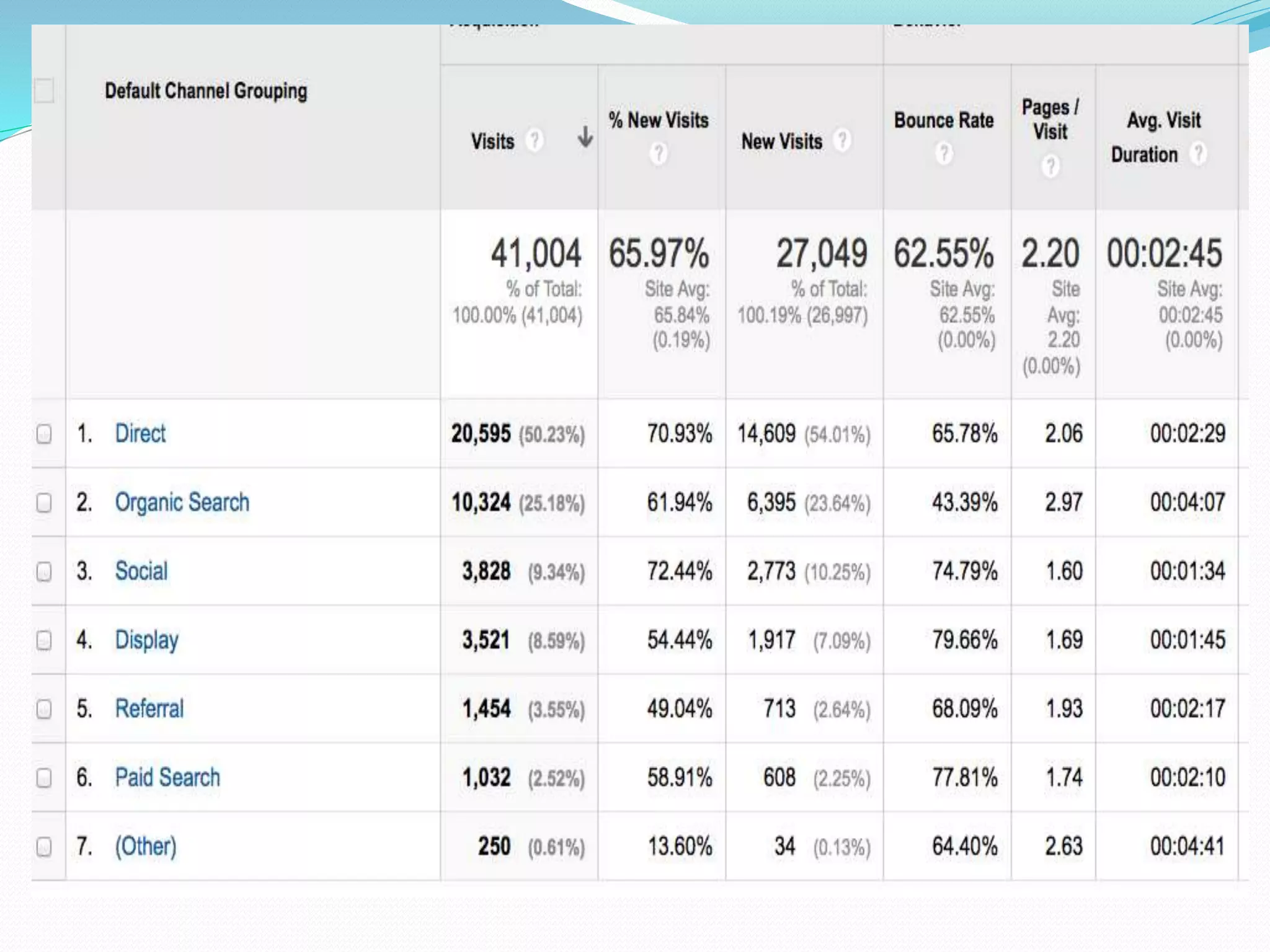Click the help icon under Pages / Visit
This screenshot has height=952, width=1270.
pos(1050,165)
